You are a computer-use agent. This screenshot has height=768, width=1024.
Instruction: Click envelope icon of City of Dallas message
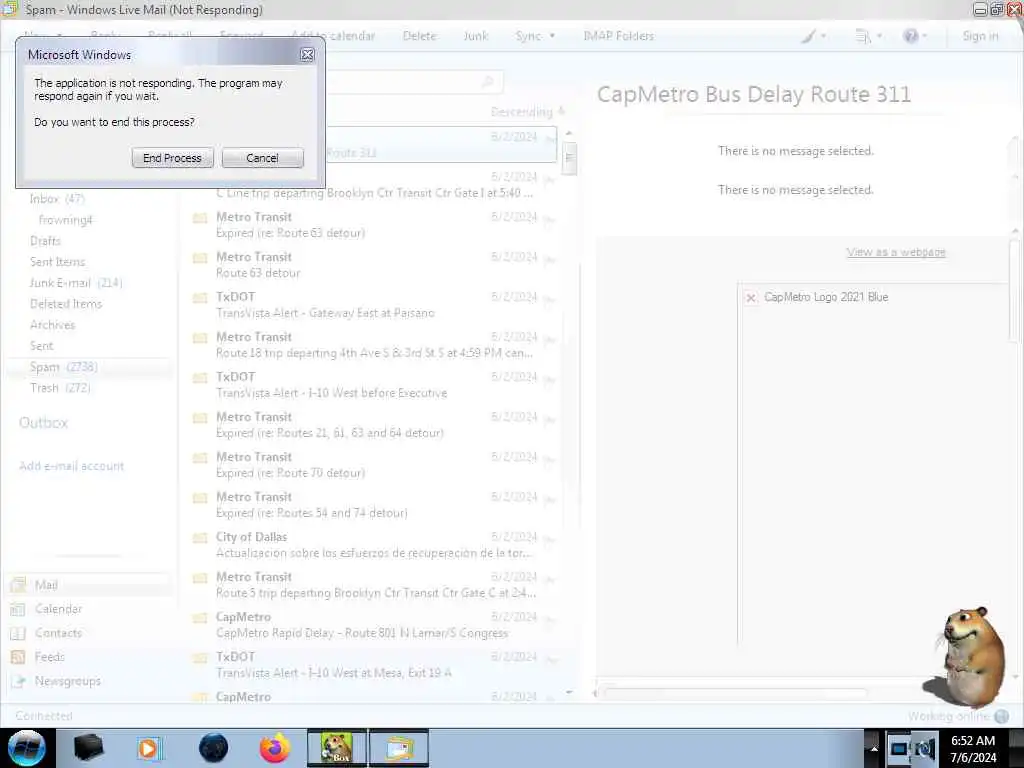pyautogui.click(x=200, y=537)
